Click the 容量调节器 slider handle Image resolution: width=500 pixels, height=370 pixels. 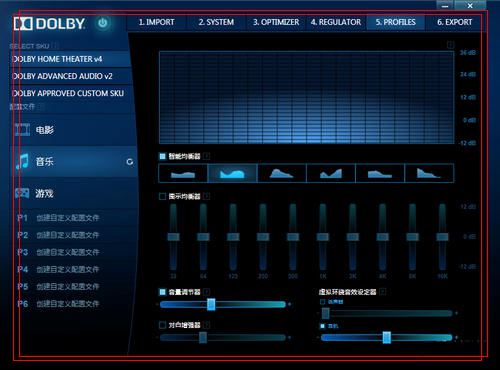[x=211, y=304]
